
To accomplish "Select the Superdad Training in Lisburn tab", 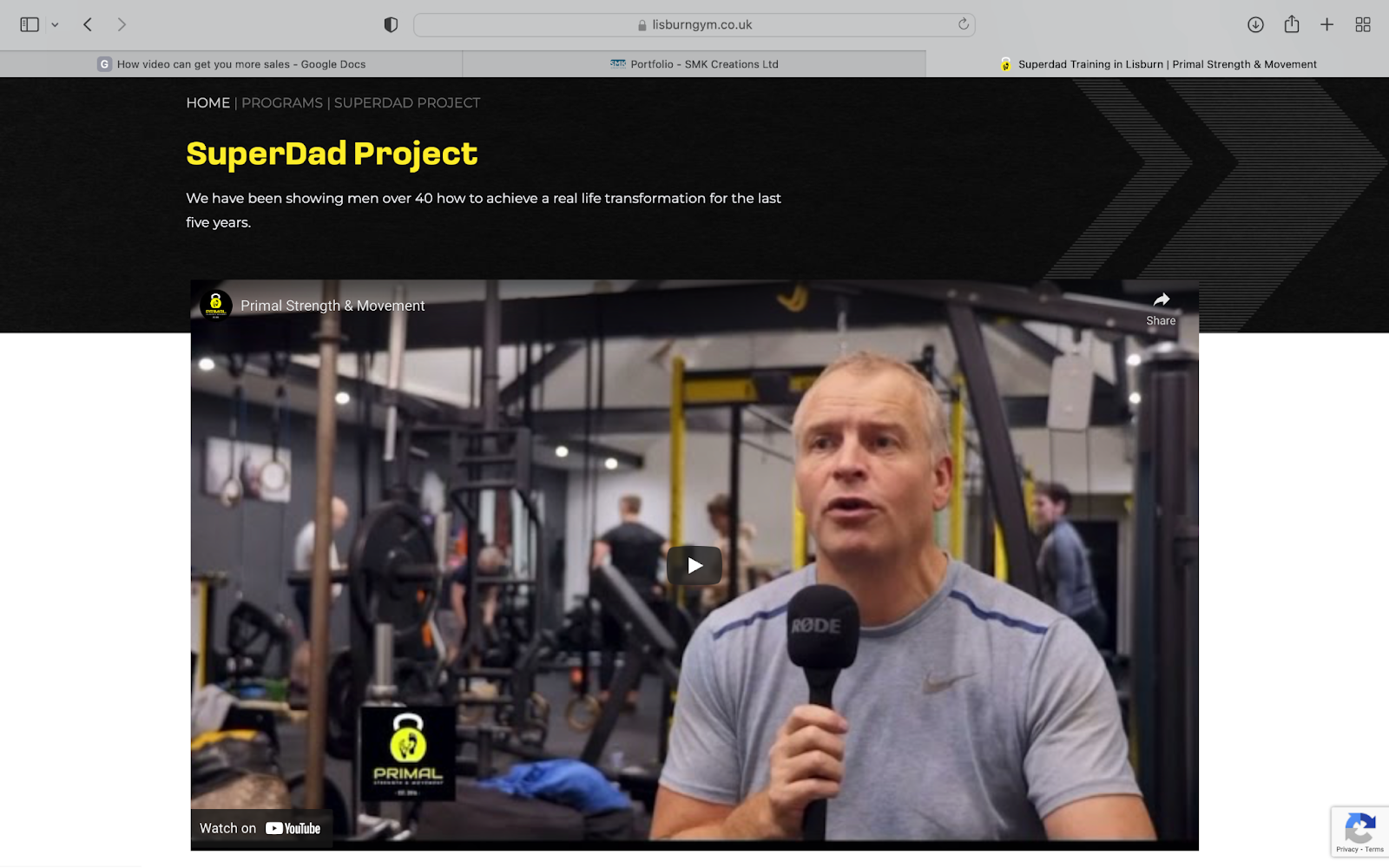I will [x=1157, y=63].
